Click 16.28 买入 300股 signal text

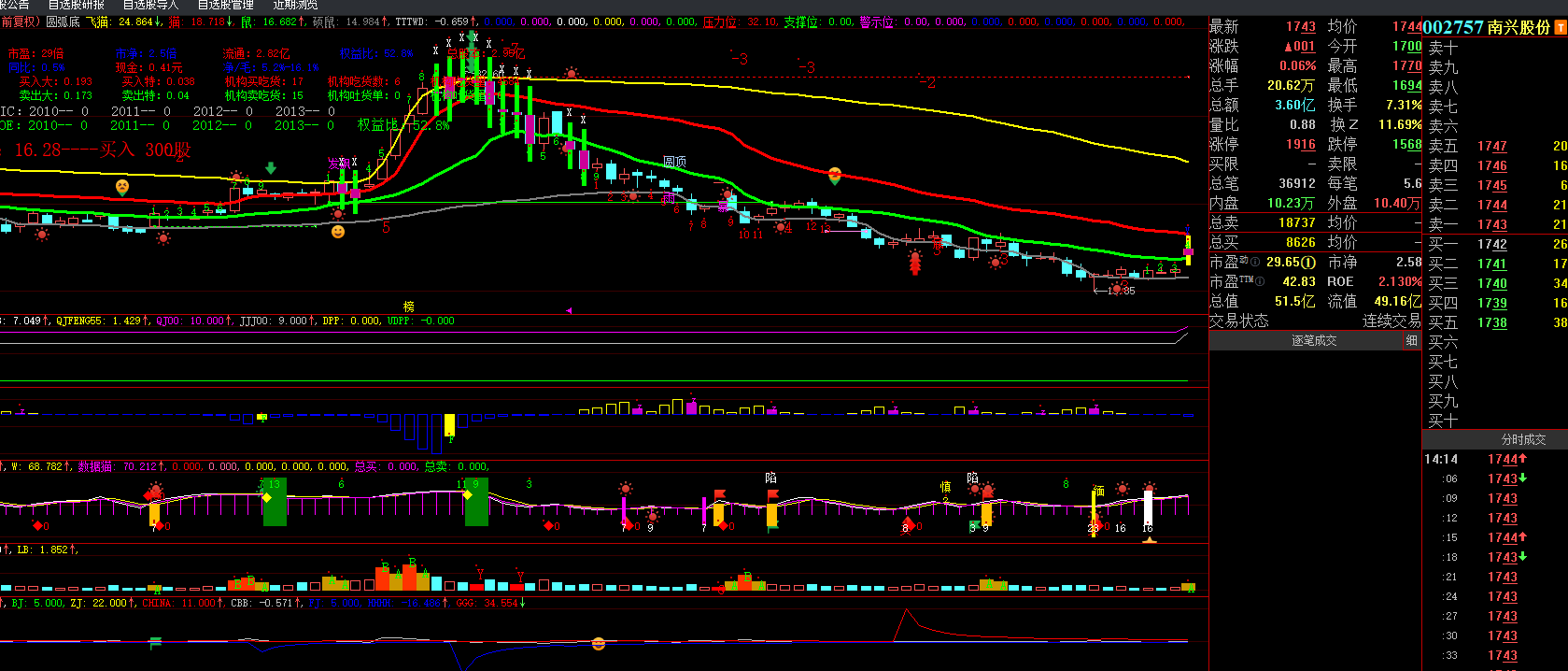click(x=102, y=150)
